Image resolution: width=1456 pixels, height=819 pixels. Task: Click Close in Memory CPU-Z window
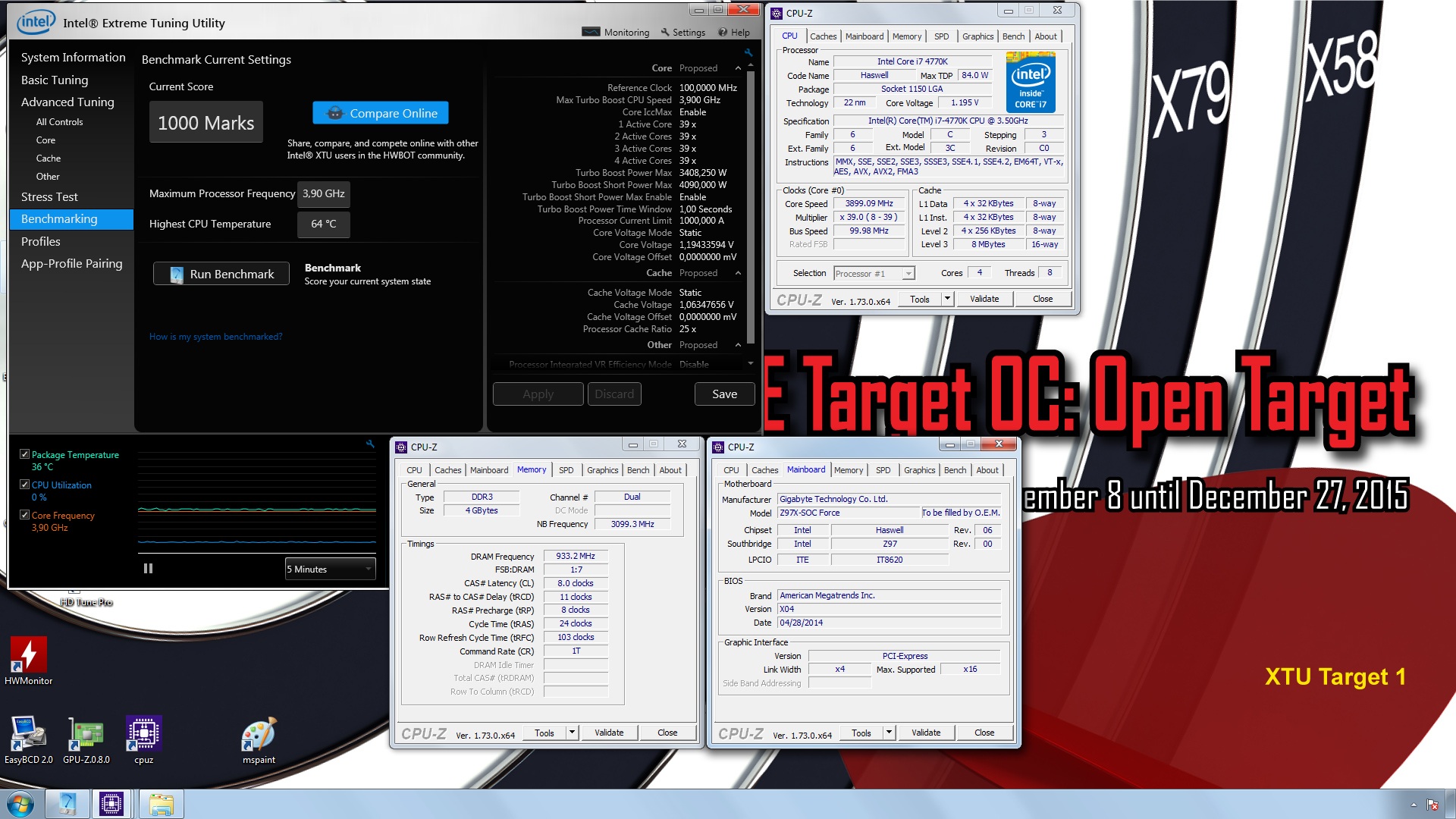[x=667, y=733]
